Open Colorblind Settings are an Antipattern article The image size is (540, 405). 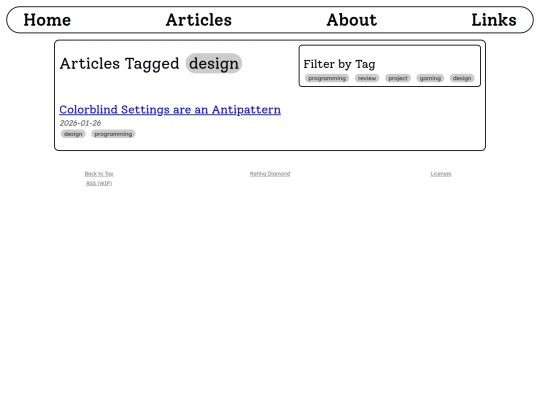point(170,110)
